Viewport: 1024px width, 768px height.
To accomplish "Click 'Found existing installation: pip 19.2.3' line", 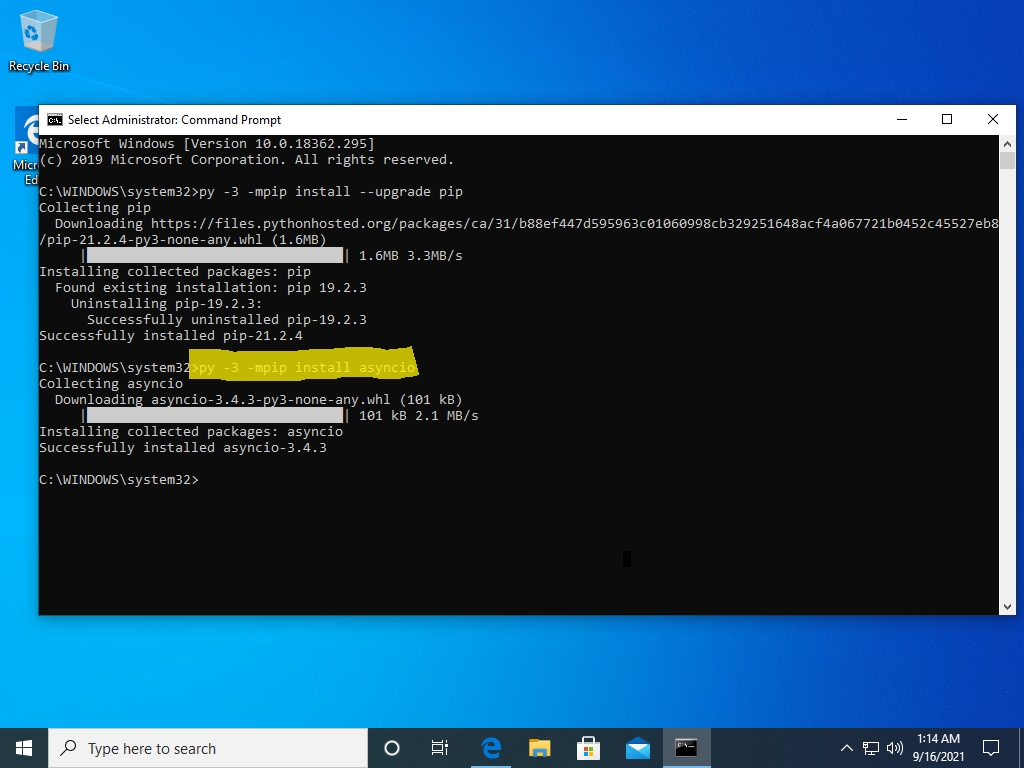I will 211,288.
